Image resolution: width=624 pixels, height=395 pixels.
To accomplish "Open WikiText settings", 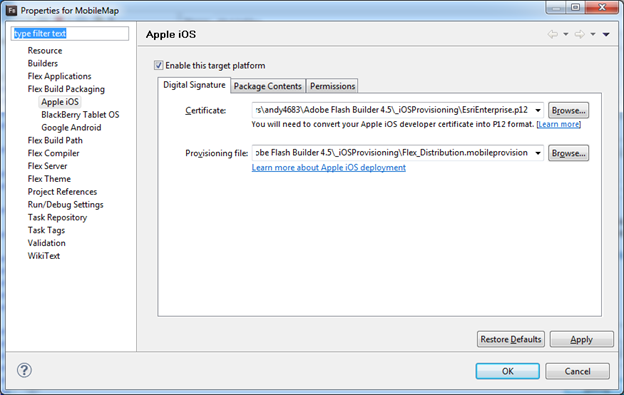I will pyautogui.click(x=44, y=256).
